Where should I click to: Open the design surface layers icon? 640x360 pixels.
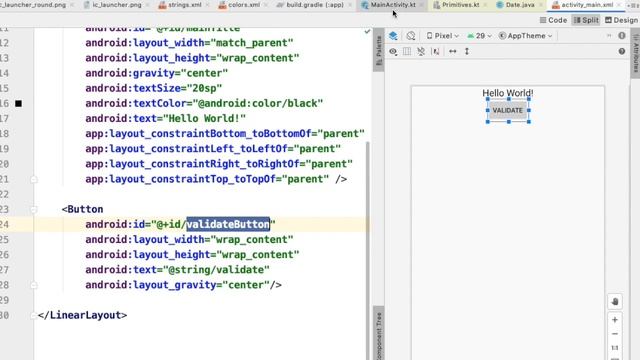pyautogui.click(x=393, y=36)
